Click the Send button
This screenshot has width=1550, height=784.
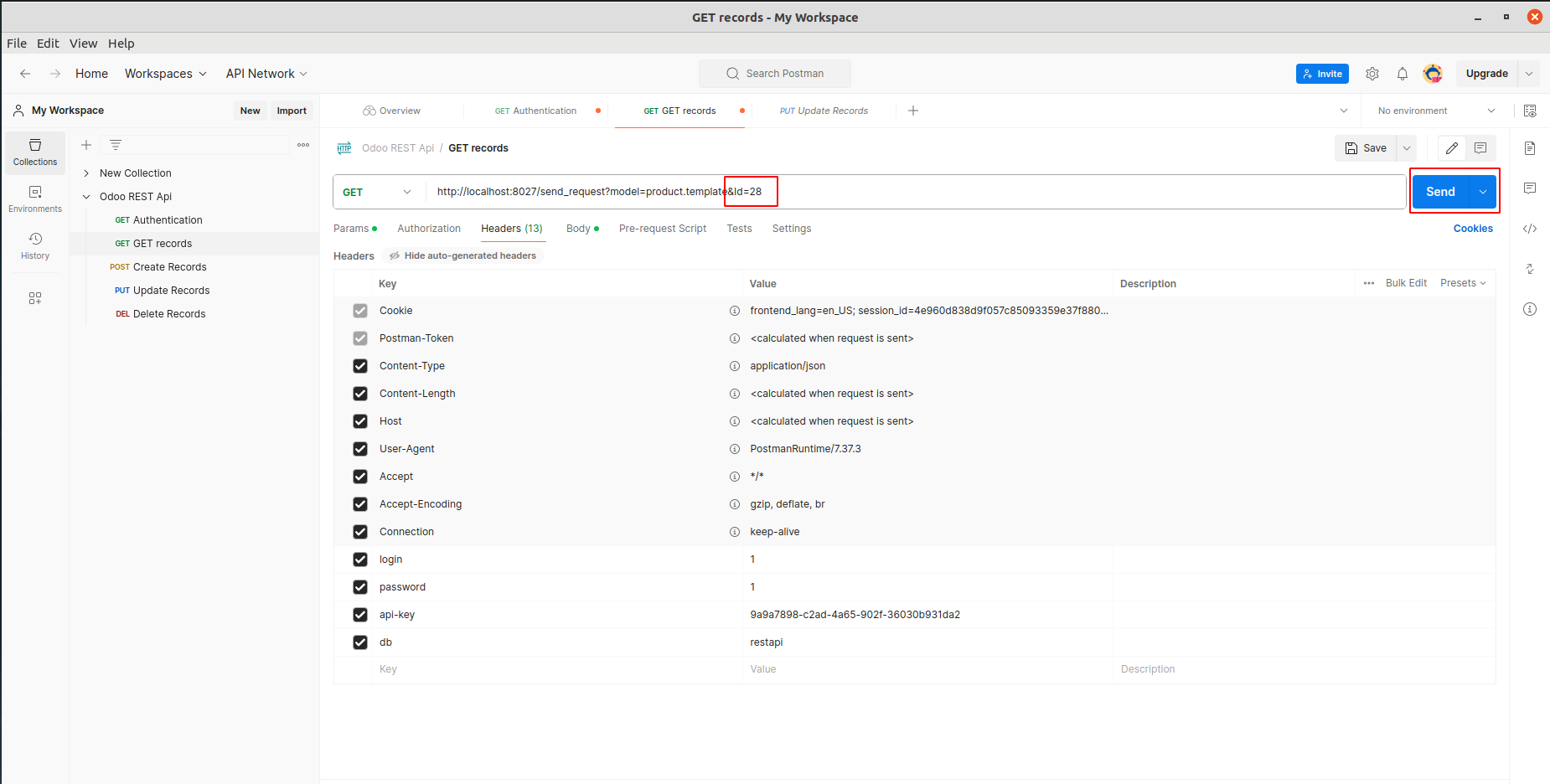pos(1440,192)
